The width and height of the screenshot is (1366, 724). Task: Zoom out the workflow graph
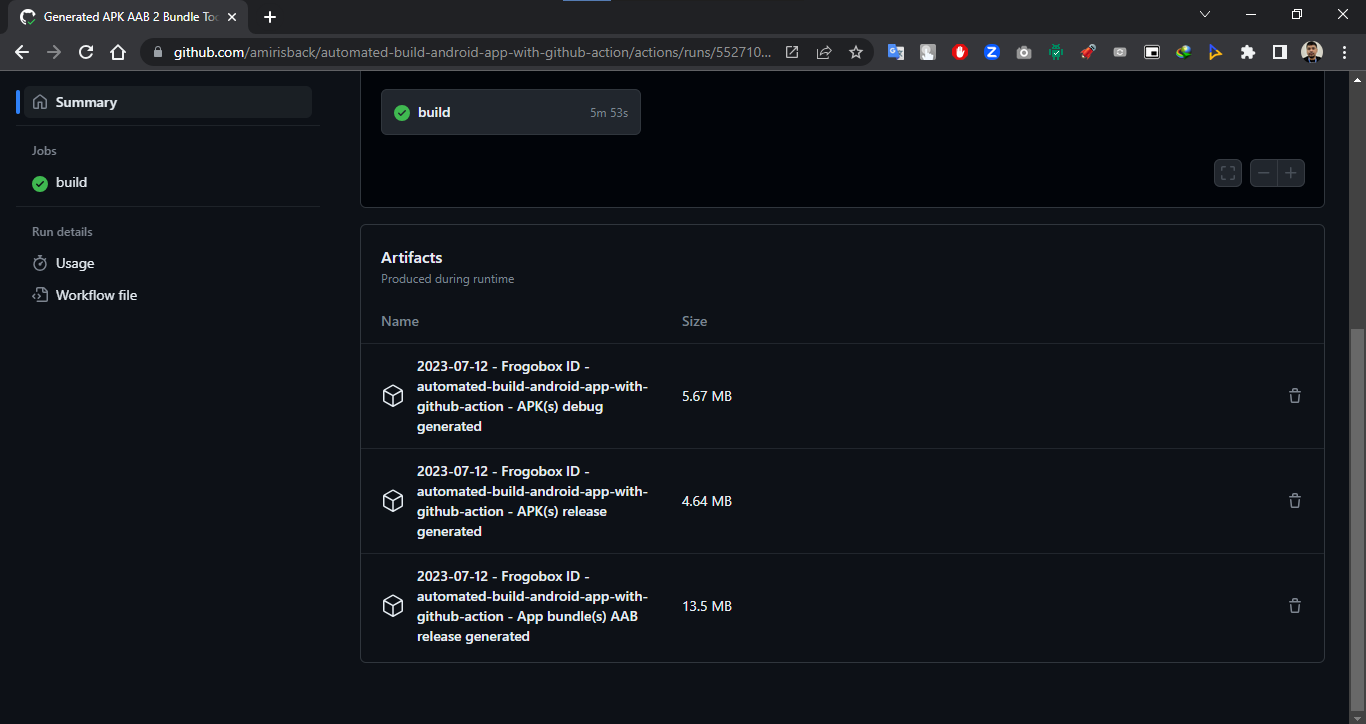pyautogui.click(x=1264, y=173)
